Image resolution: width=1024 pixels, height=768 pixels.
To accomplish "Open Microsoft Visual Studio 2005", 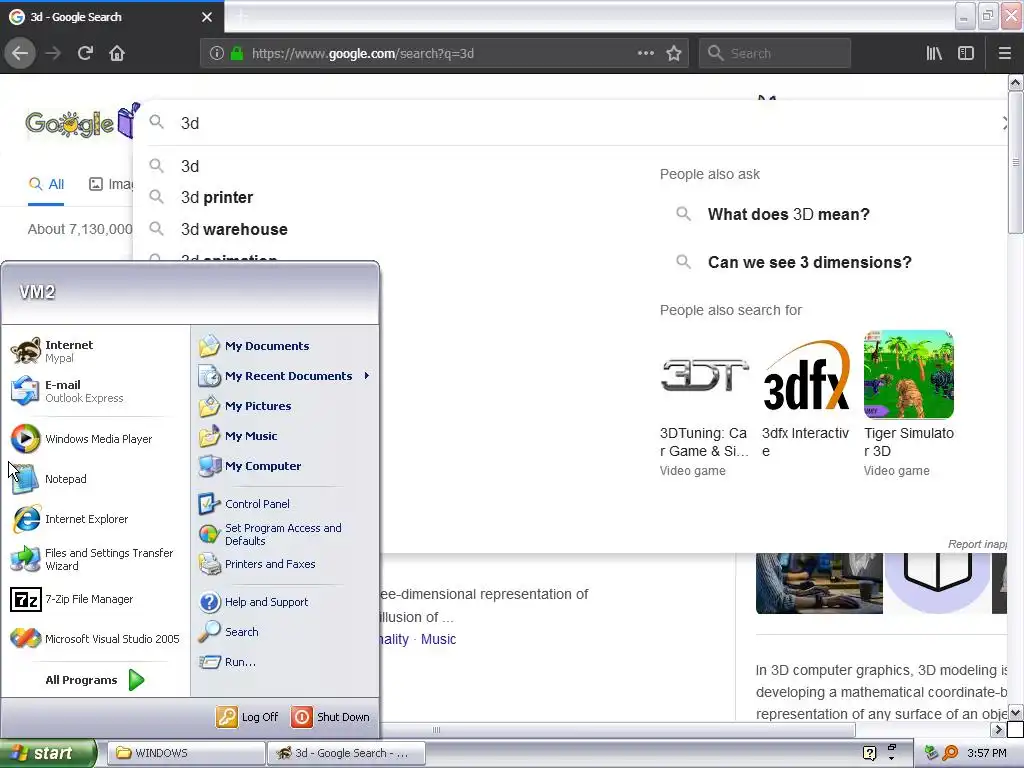I will 95,639.
